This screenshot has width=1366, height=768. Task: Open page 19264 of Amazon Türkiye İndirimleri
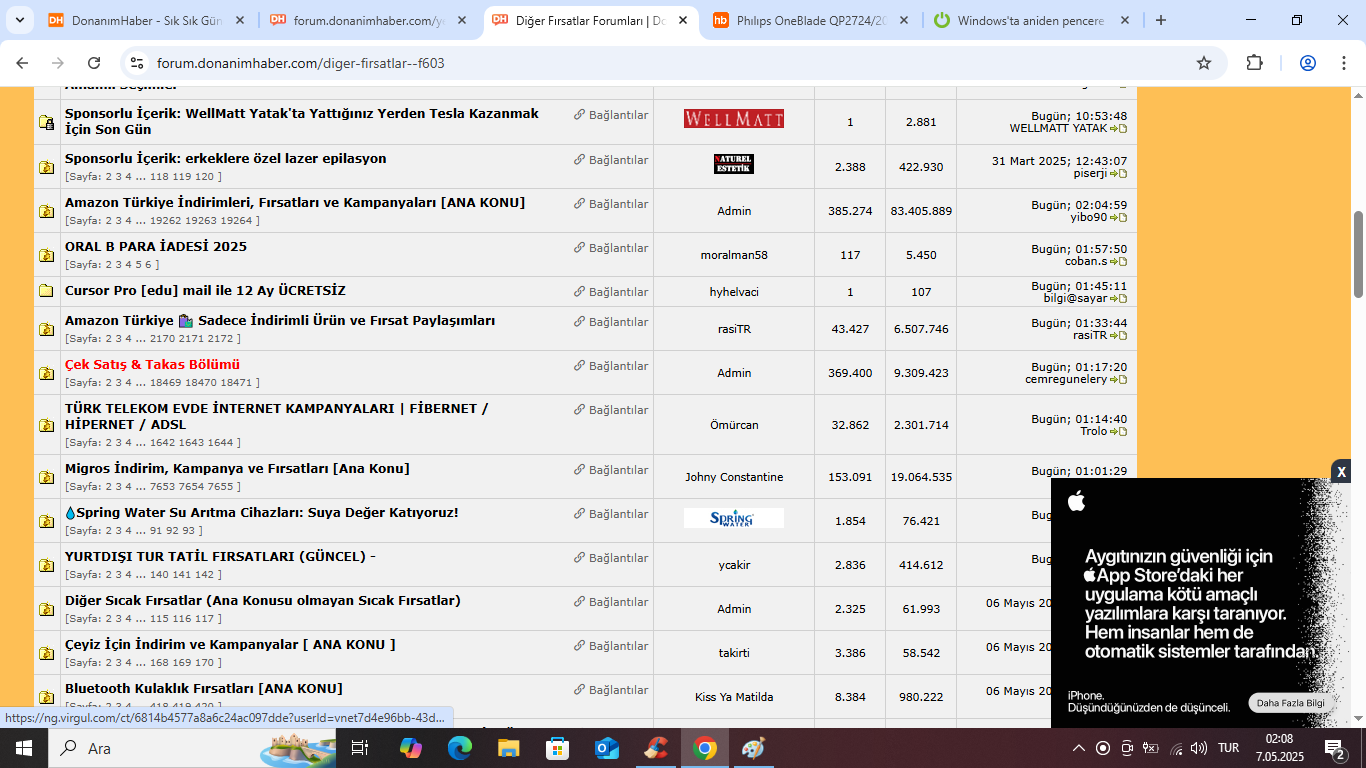pos(235,220)
